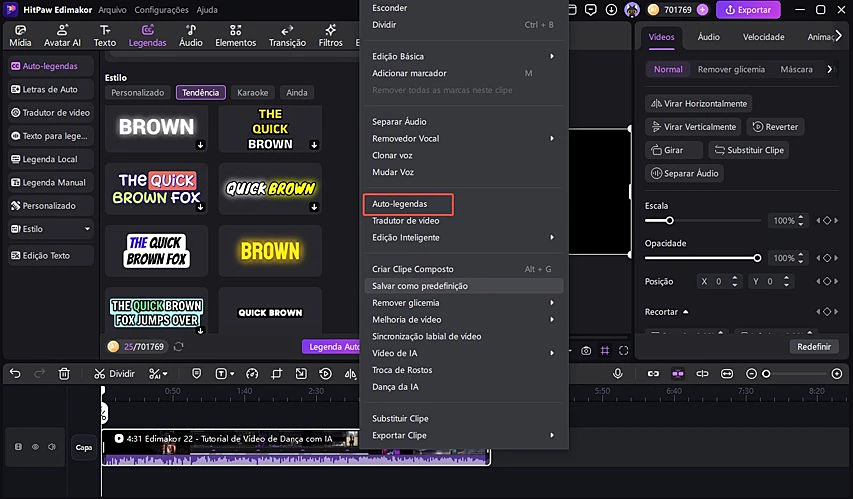Select Tradutor de vídeo in sidebar
The height and width of the screenshot is (499, 853).
(51, 113)
